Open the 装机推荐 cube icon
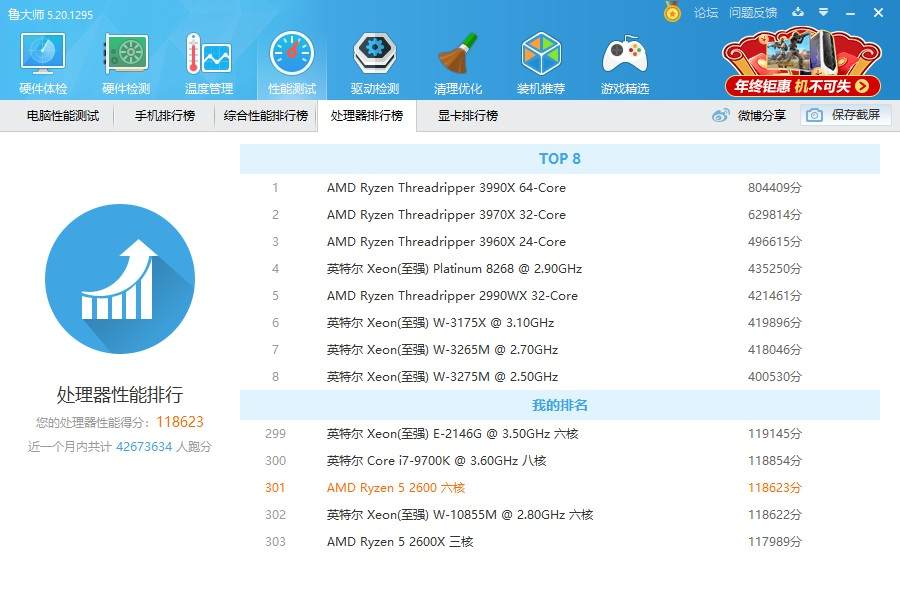The image size is (900, 600). coord(541,62)
